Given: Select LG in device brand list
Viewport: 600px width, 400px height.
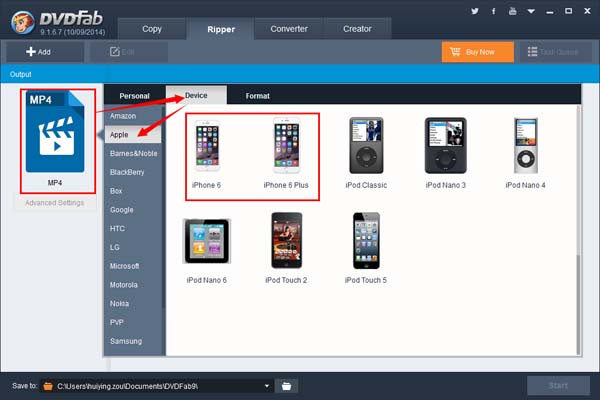Looking at the screenshot, I should pos(133,247).
